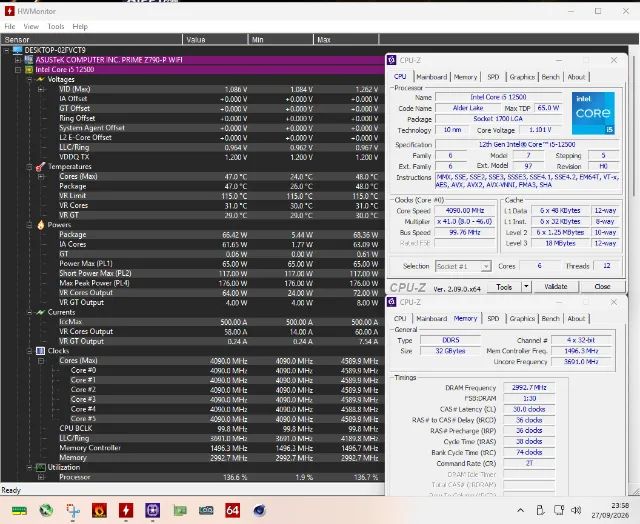Click the Max column header

[346, 40]
